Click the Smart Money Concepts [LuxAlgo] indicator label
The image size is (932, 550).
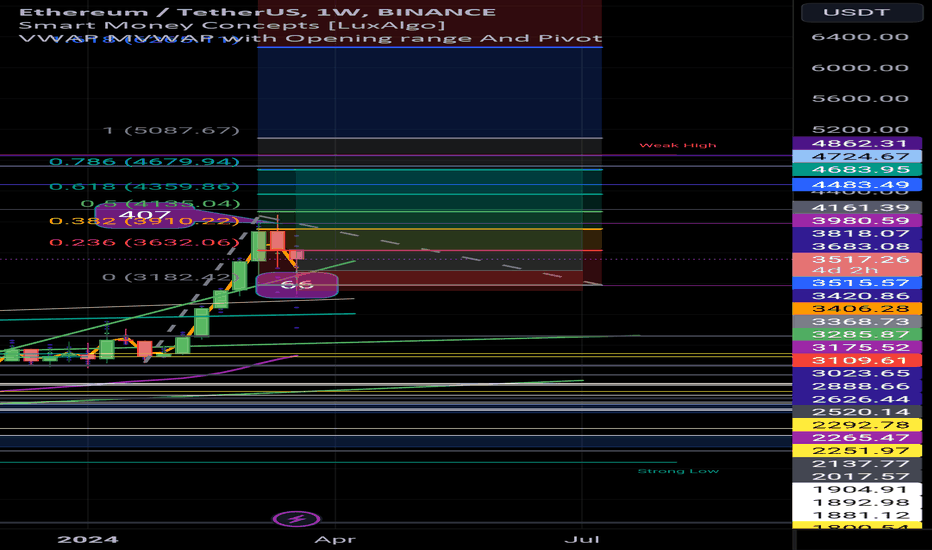pos(232,25)
